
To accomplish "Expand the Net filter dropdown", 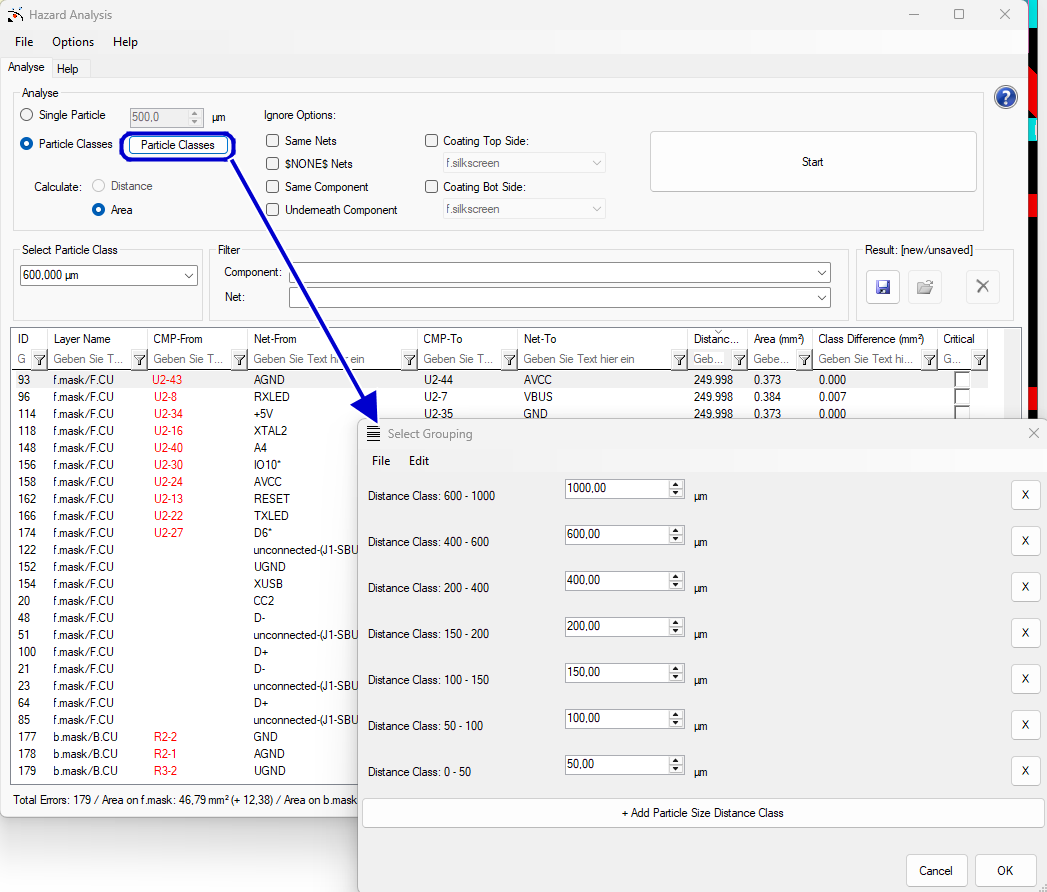I will click(x=821, y=297).
